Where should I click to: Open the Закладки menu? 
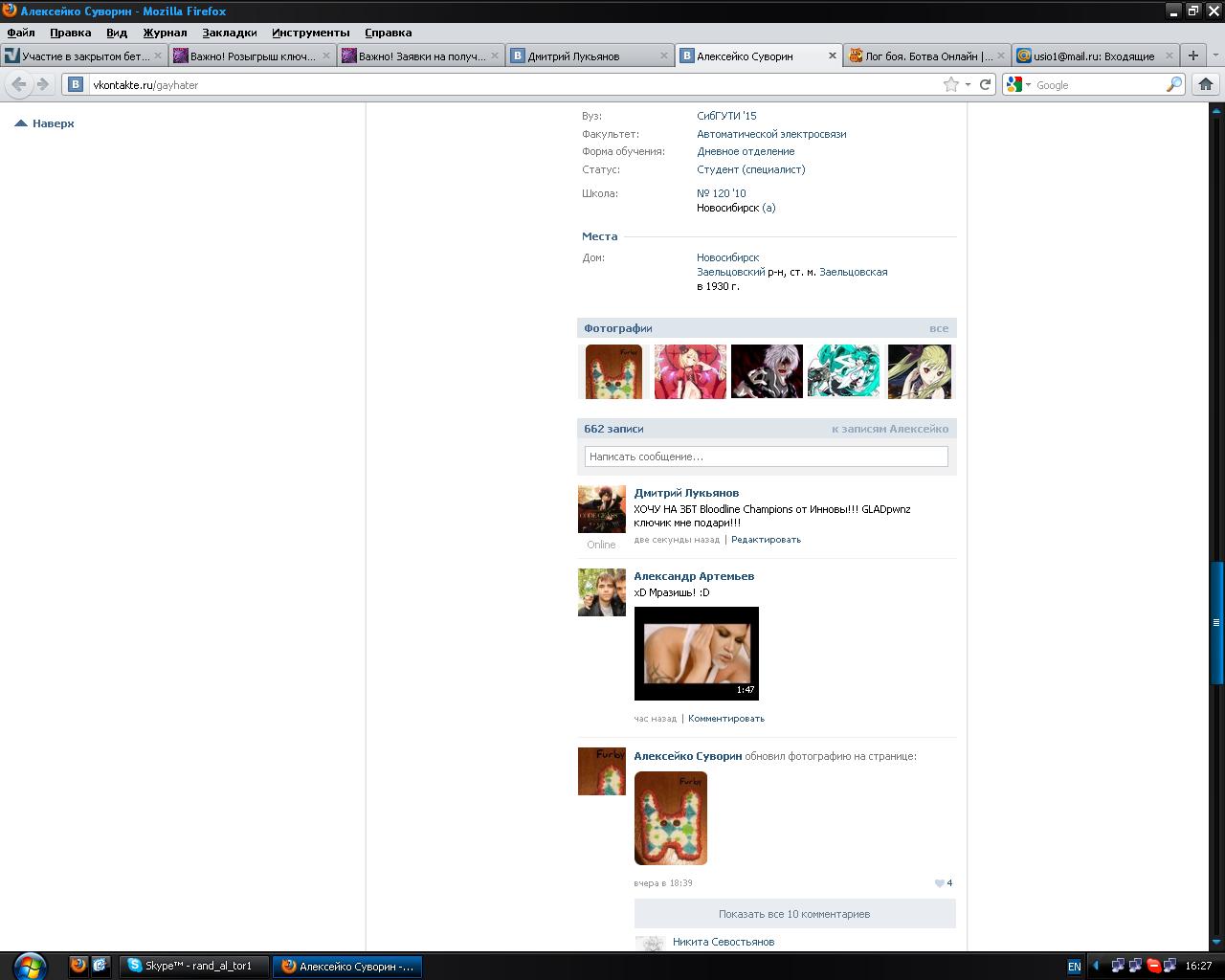point(230,33)
